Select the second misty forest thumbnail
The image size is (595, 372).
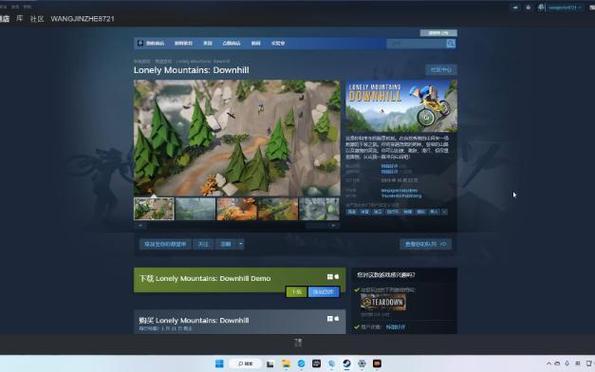click(195, 208)
